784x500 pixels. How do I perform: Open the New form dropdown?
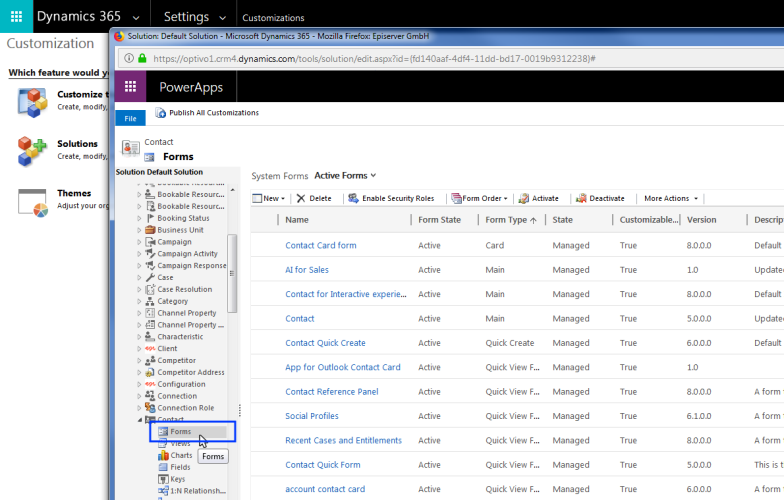(x=270, y=198)
